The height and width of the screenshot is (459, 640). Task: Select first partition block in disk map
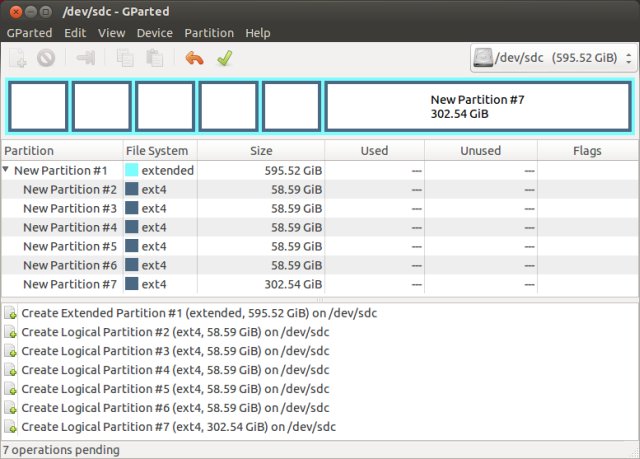click(x=38, y=107)
